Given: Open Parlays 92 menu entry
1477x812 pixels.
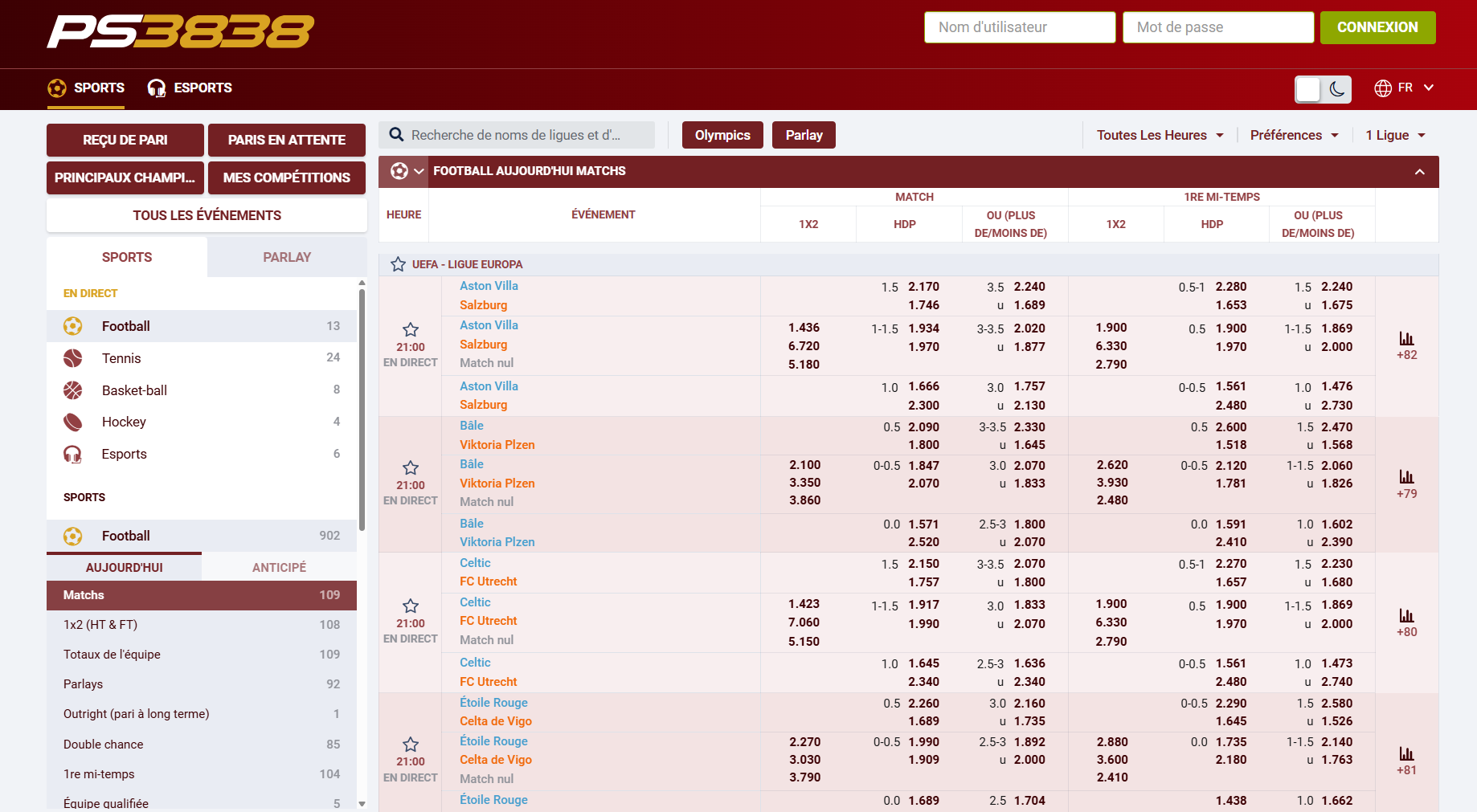Looking at the screenshot, I should tap(202, 684).
